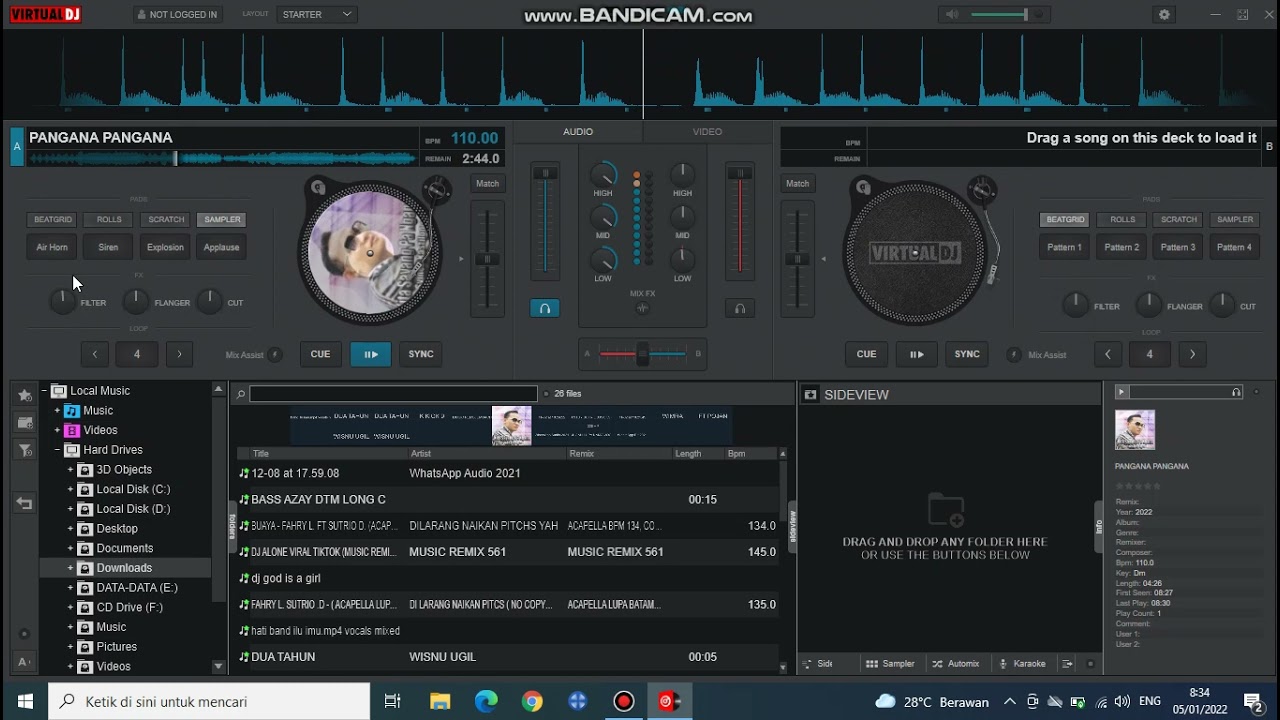1280x720 pixels.
Task: Trigger the Air Horn sample pad
Action: click(52, 247)
